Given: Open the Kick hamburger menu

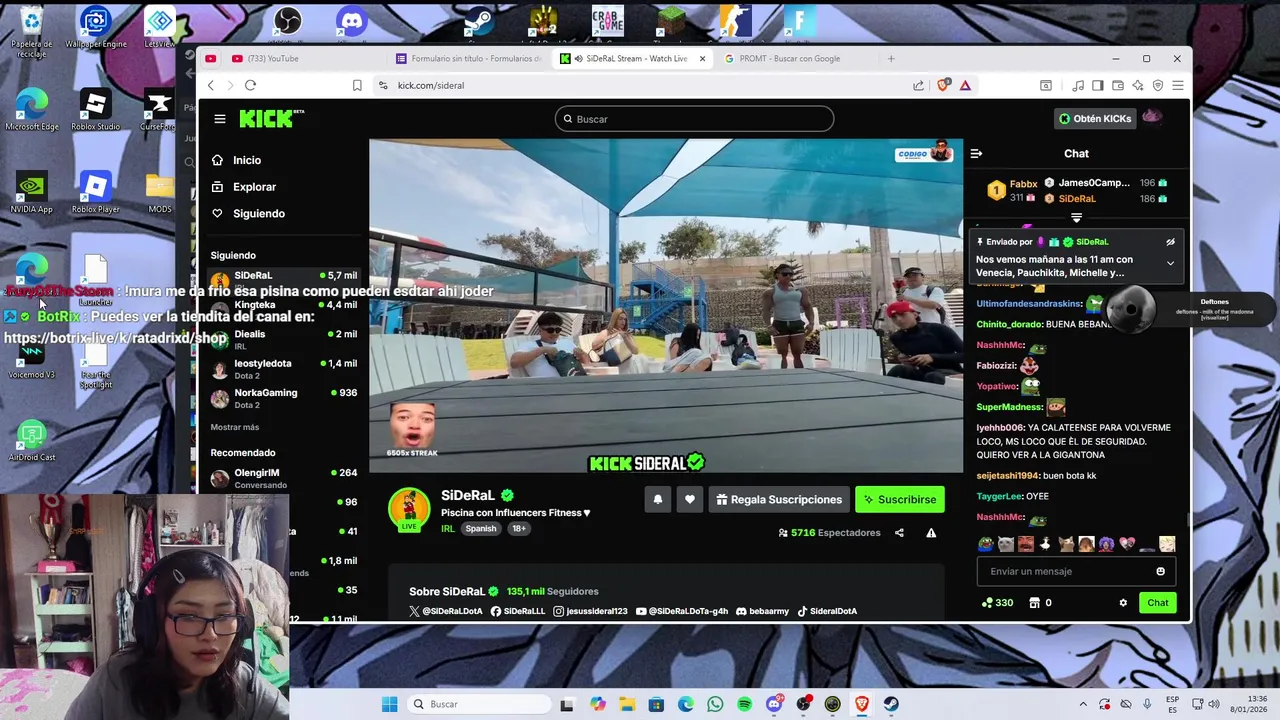Looking at the screenshot, I should (220, 119).
